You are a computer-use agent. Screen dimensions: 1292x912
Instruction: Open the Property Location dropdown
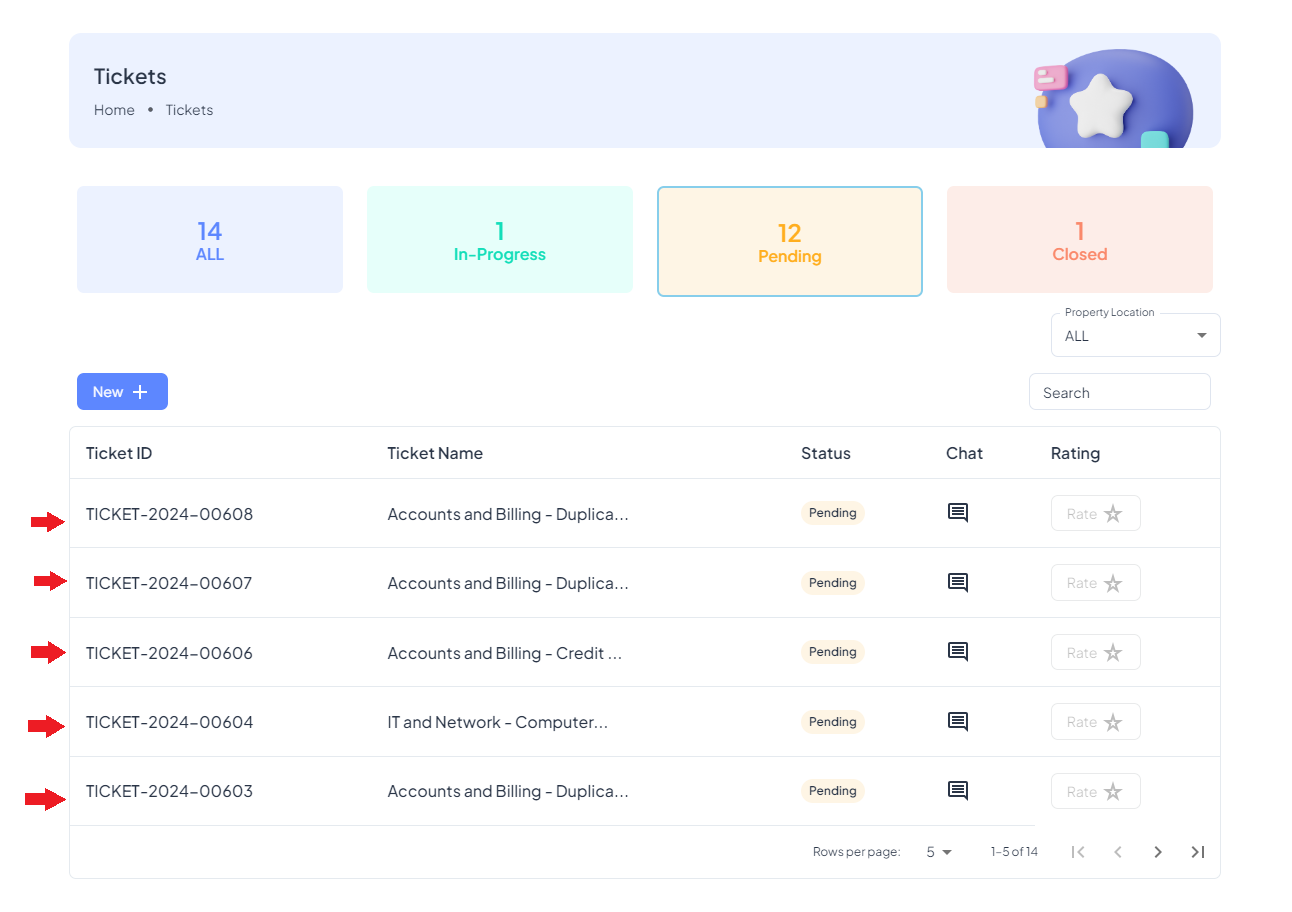pos(1135,336)
